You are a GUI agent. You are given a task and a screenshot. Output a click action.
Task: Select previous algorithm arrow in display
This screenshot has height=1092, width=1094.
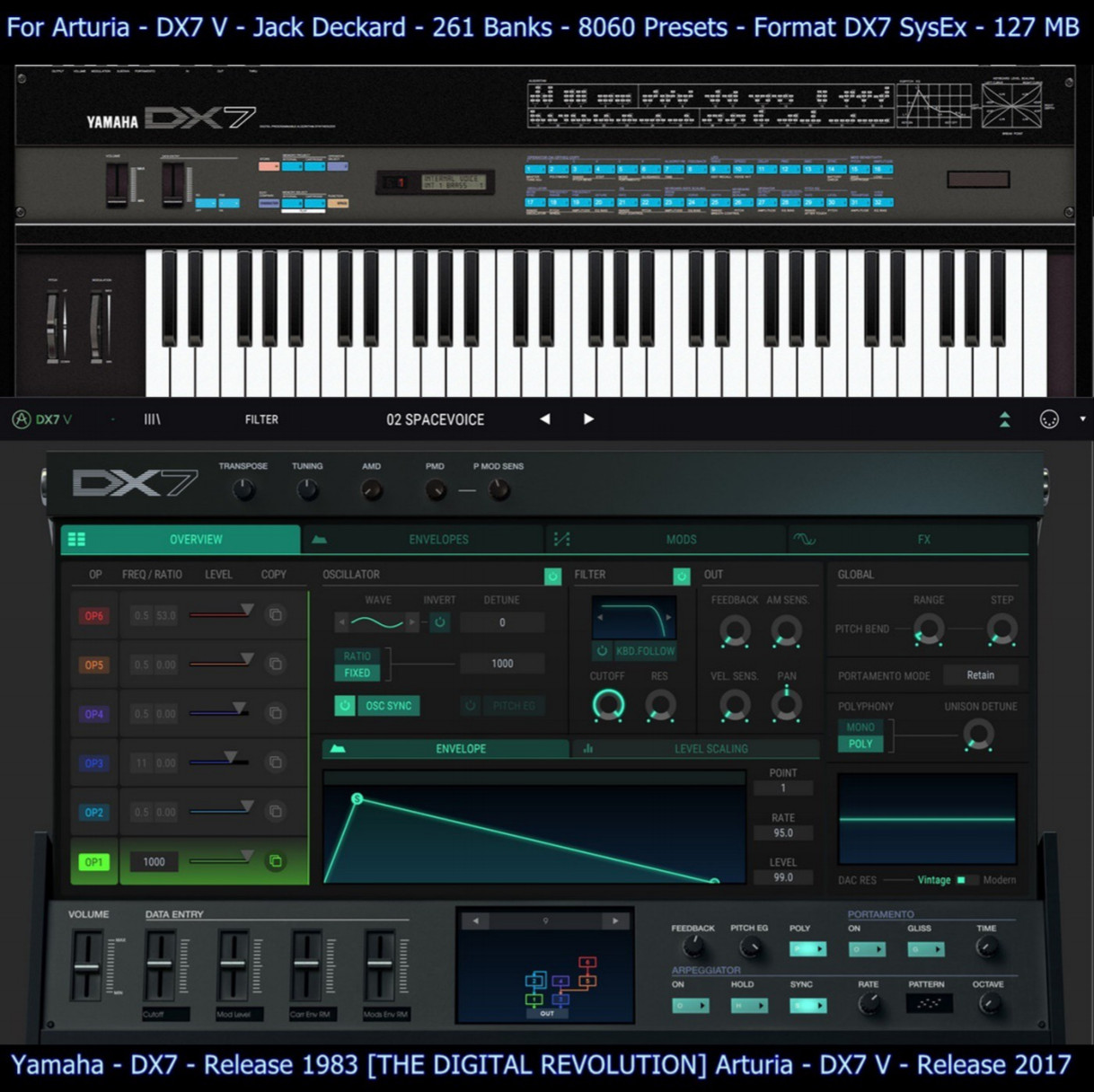[x=475, y=920]
